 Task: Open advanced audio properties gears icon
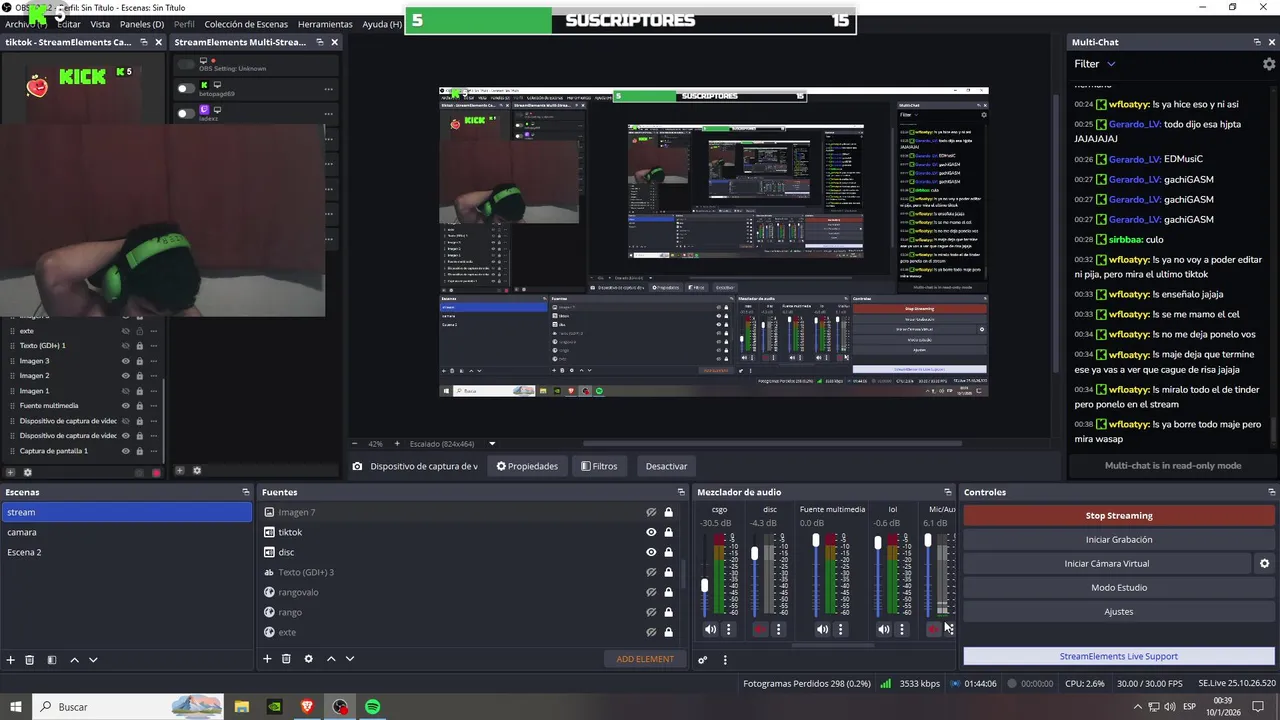coord(703,659)
